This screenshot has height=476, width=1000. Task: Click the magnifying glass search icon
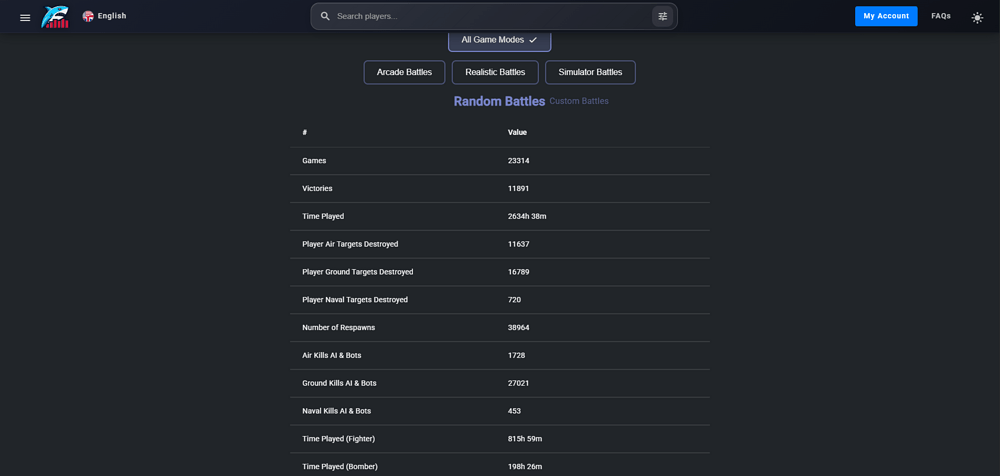325,16
